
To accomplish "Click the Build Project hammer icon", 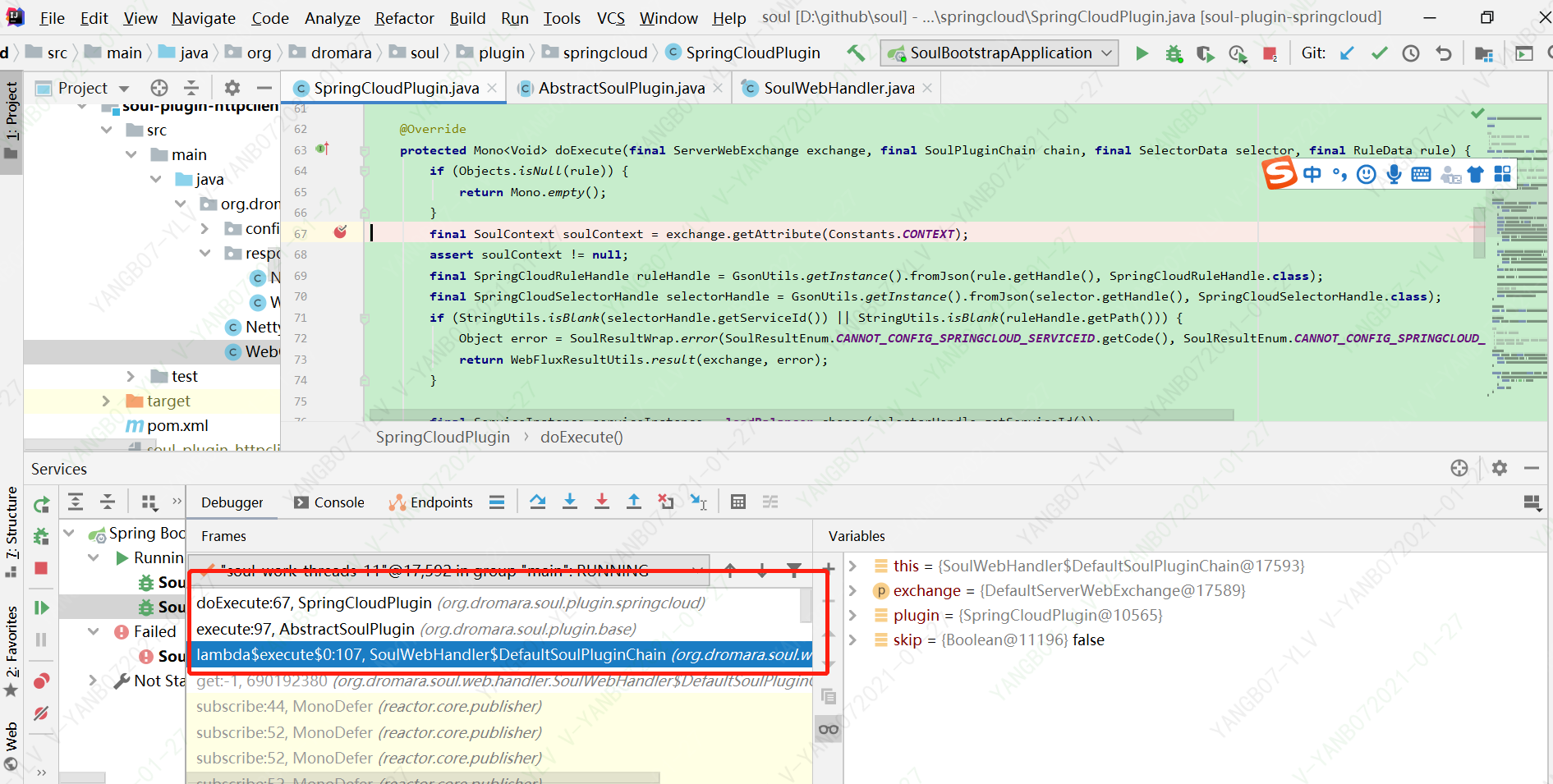I will tap(856, 53).
